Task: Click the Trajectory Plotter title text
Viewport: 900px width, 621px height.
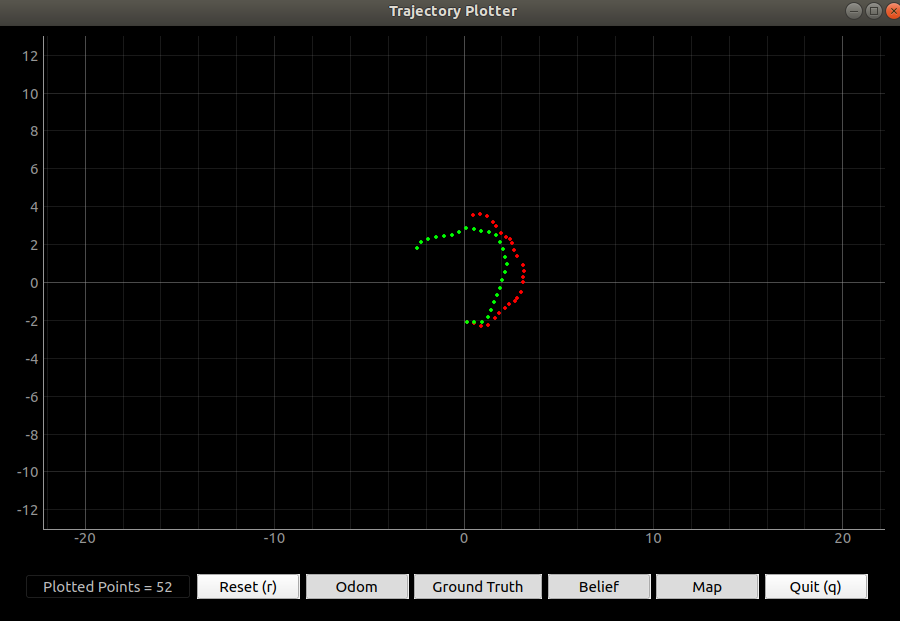Action: pyautogui.click(x=453, y=11)
